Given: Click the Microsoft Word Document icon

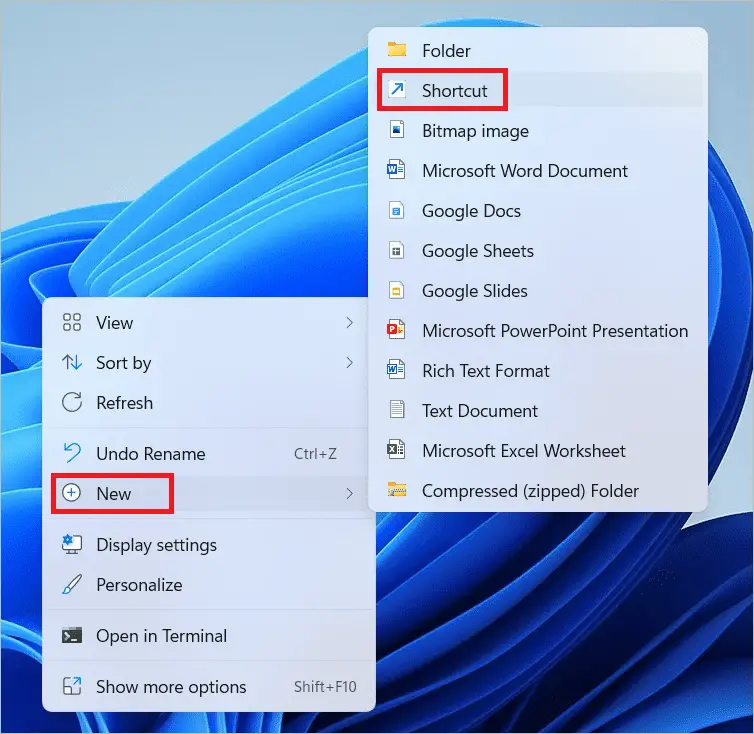Looking at the screenshot, I should point(396,170).
